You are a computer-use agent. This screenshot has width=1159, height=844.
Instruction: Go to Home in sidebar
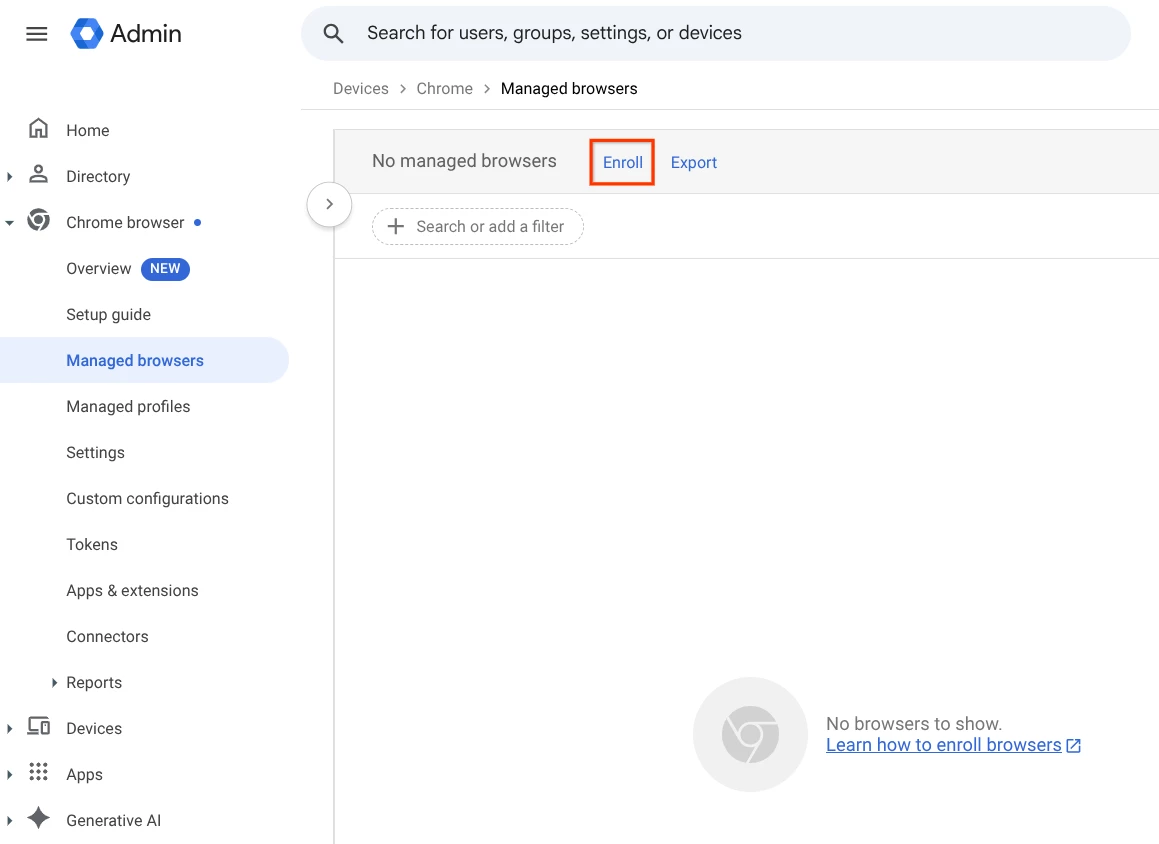[88, 130]
